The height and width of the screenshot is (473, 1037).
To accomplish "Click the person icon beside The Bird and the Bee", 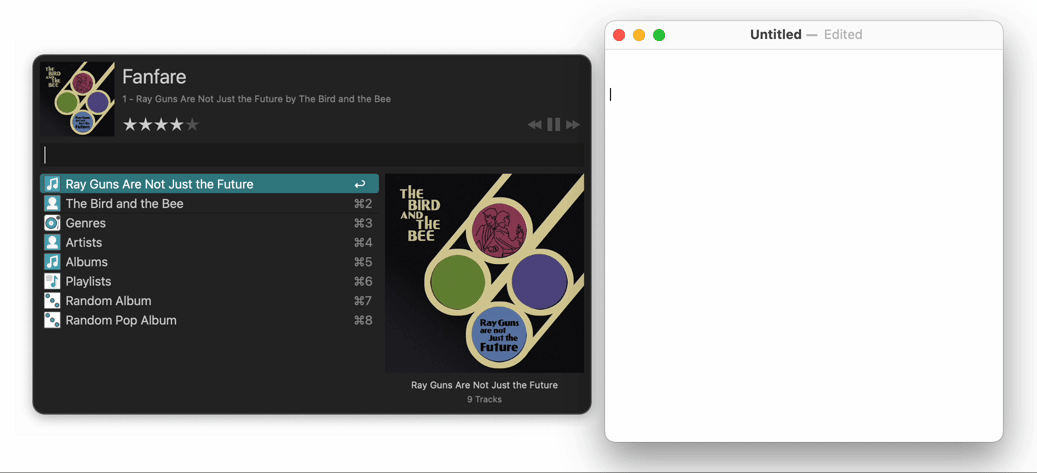I will 52,203.
